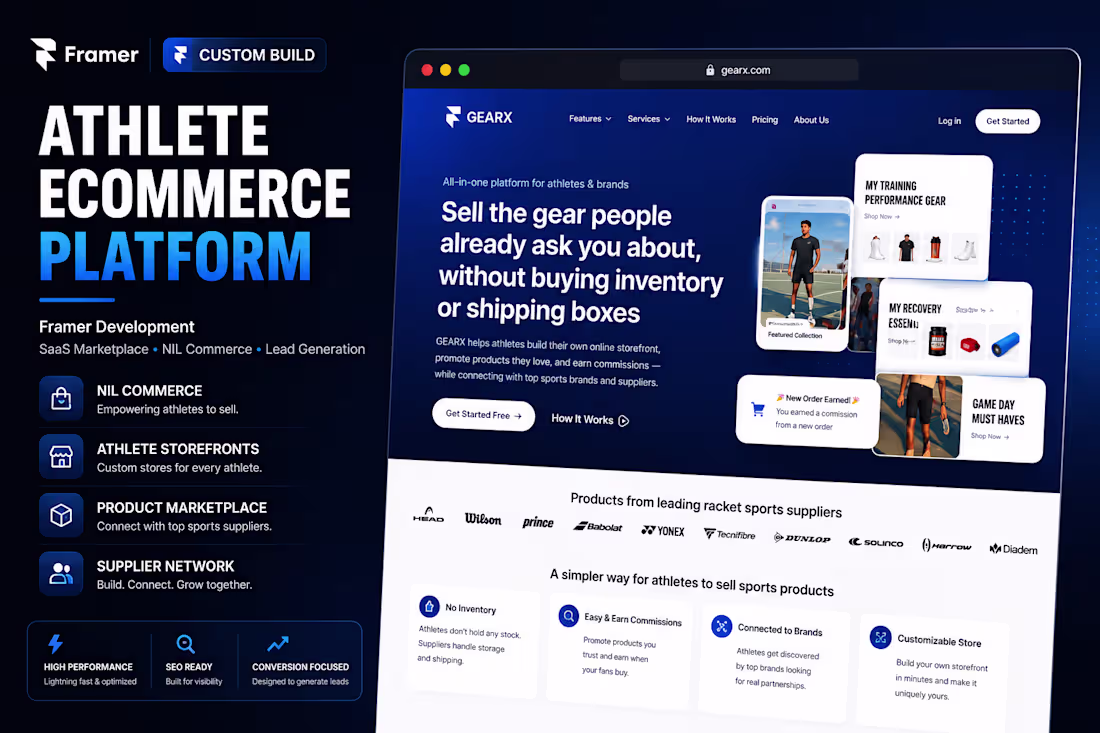This screenshot has width=1100, height=733.
Task: Click the High Performance lightning icon
Action: pos(55,643)
